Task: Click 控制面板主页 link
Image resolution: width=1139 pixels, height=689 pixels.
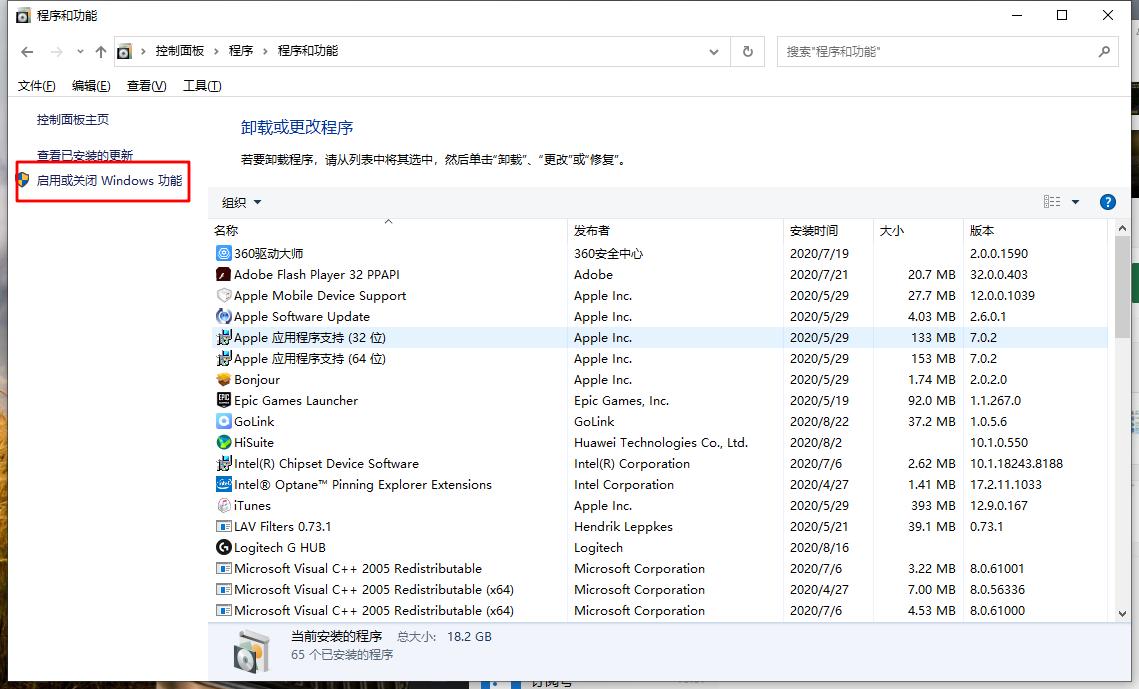Action: [73, 120]
